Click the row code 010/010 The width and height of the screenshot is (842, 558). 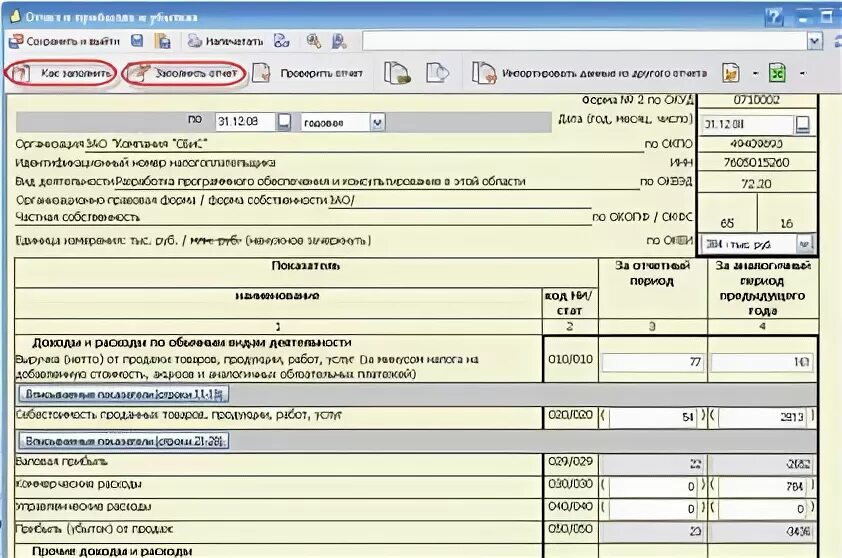tap(570, 359)
